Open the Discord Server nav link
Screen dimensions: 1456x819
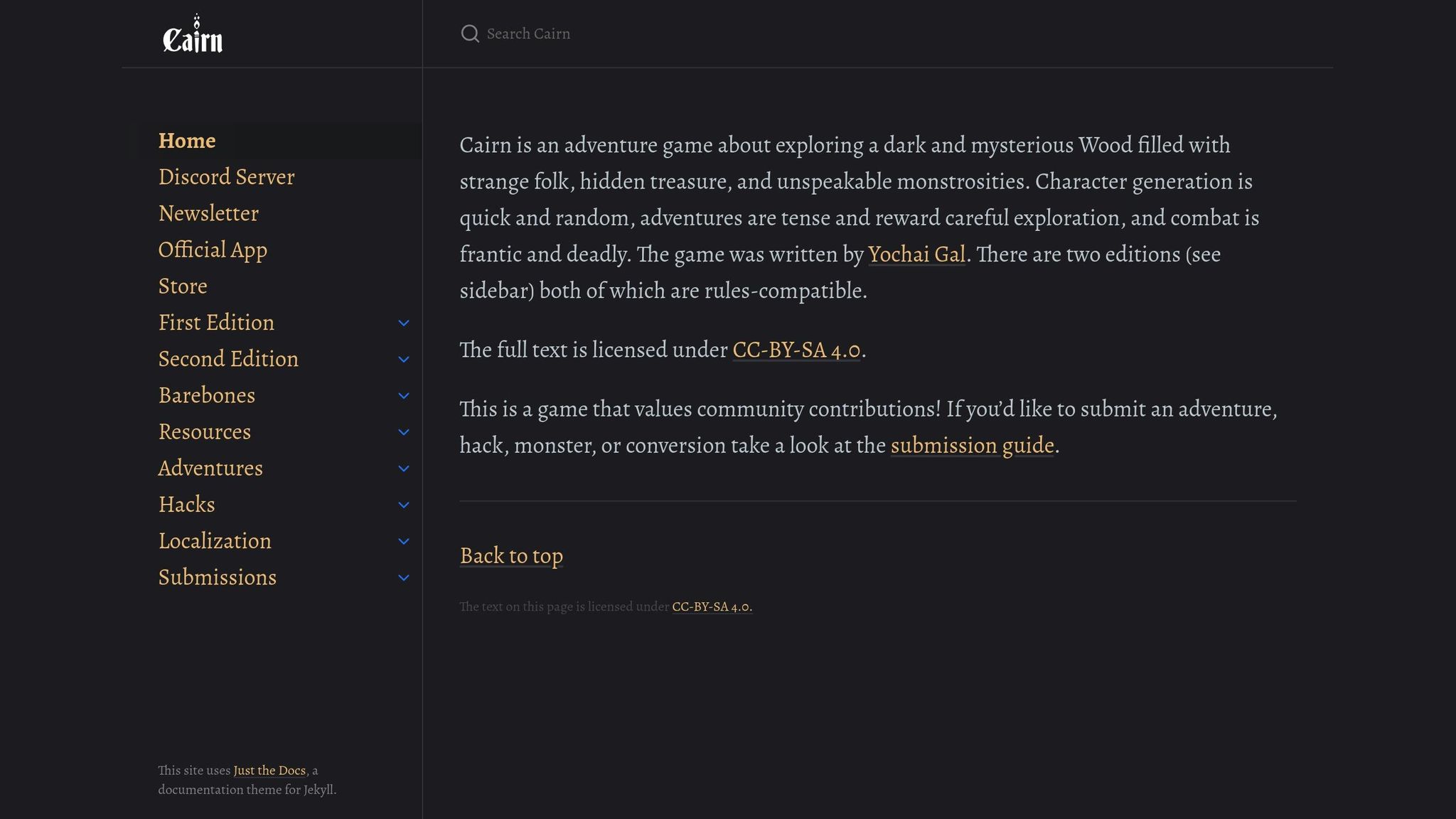point(226,177)
